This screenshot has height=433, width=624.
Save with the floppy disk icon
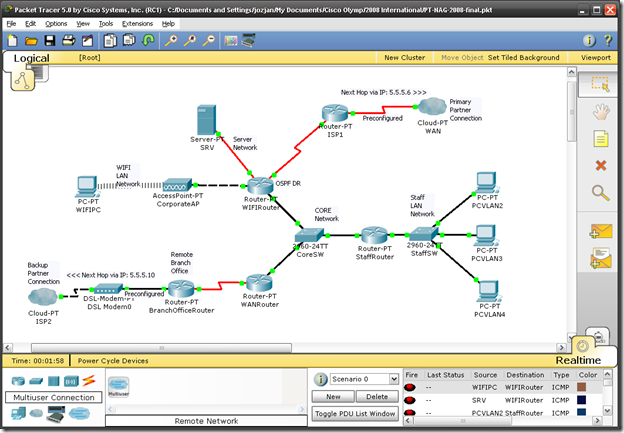[x=50, y=40]
